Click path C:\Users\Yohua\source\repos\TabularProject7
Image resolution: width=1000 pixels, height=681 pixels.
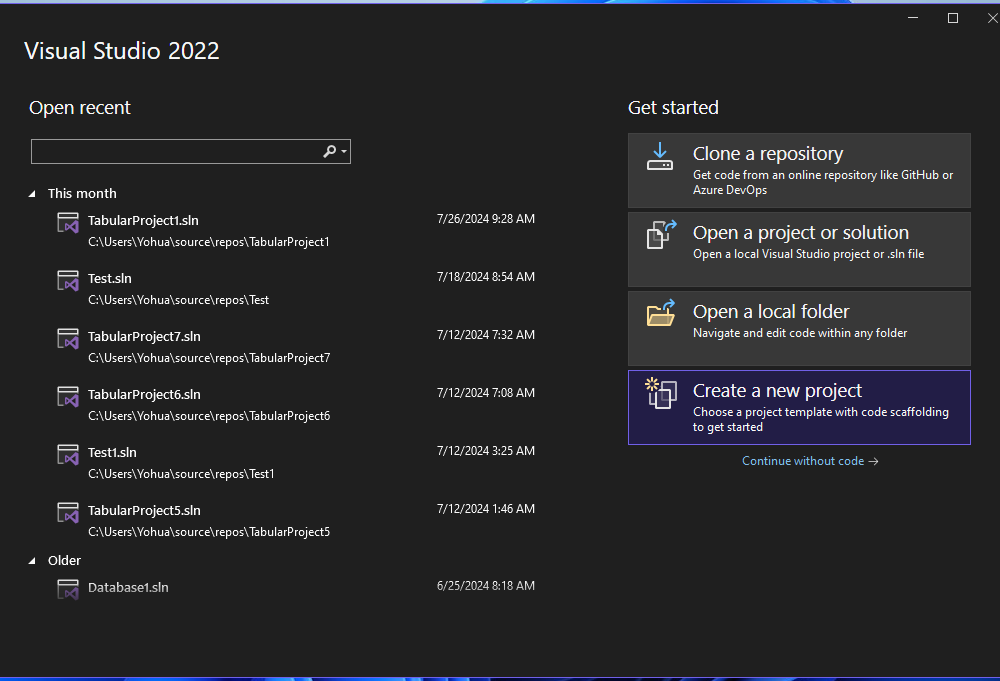[x=209, y=358]
